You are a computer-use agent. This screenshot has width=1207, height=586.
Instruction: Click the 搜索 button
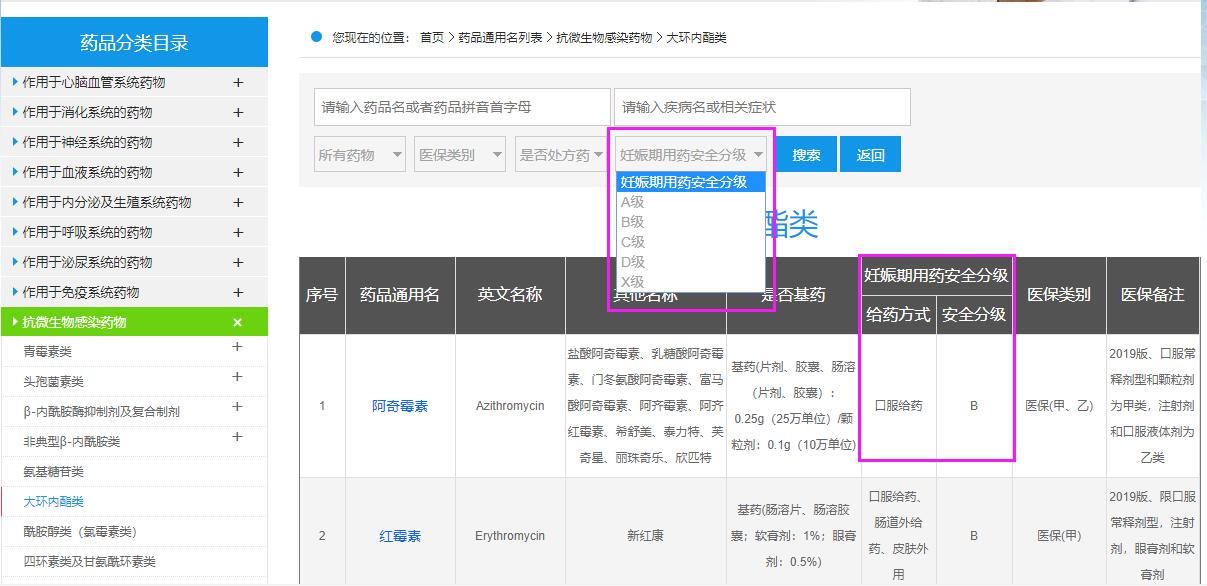coord(806,155)
